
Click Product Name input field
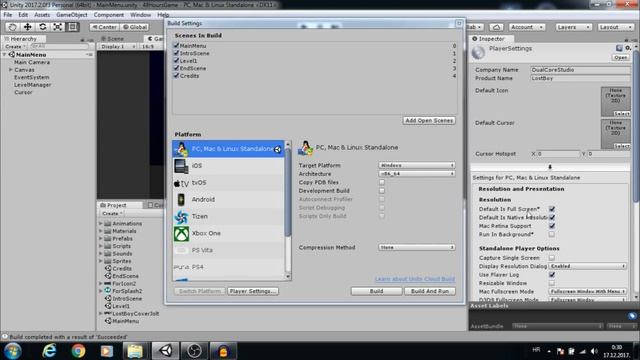point(580,78)
